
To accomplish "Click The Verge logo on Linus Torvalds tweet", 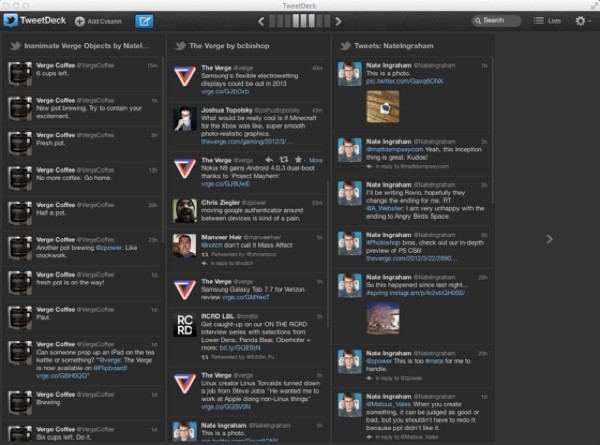I will [x=184, y=384].
